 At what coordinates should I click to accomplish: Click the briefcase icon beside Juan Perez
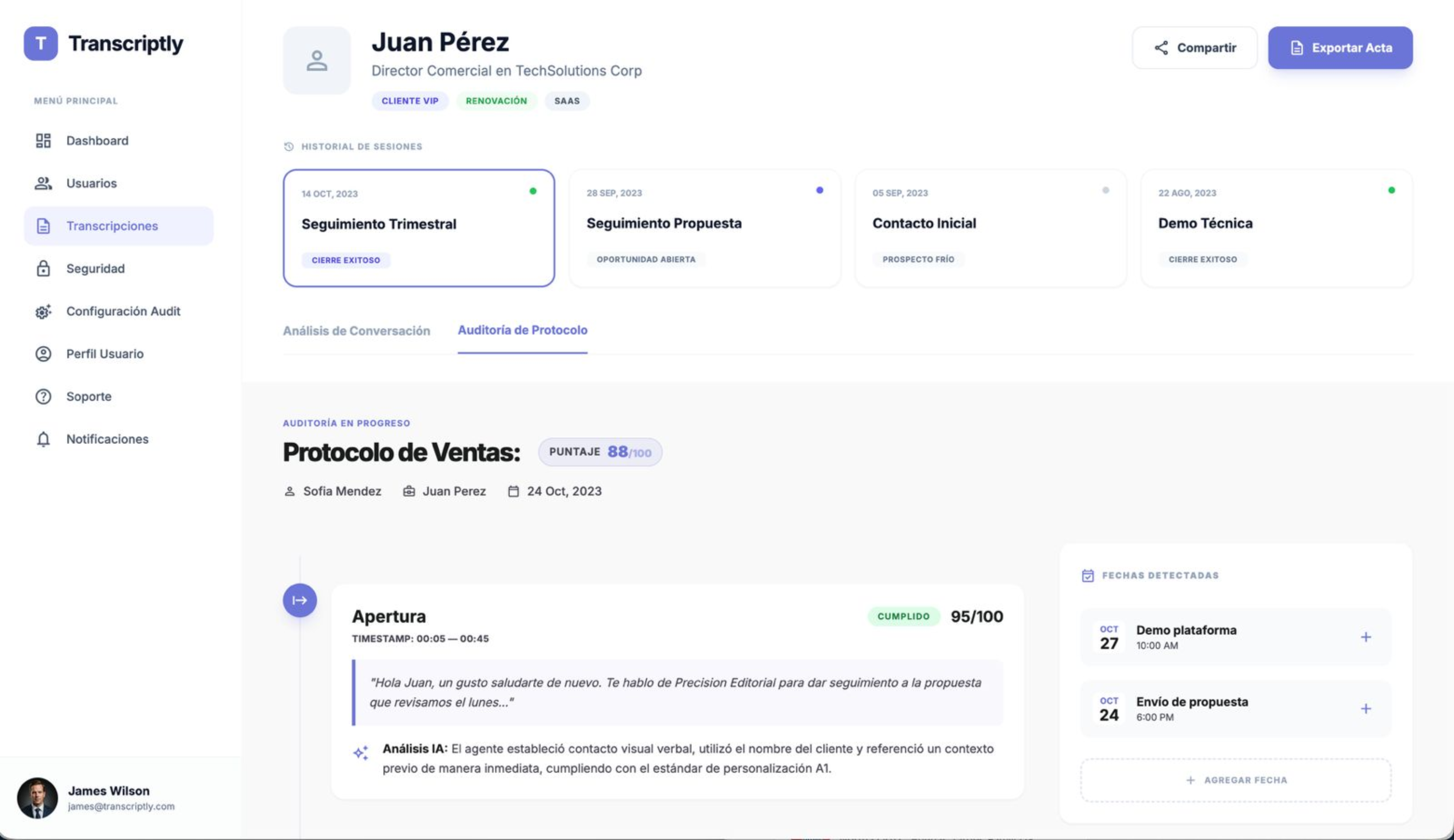(x=409, y=492)
